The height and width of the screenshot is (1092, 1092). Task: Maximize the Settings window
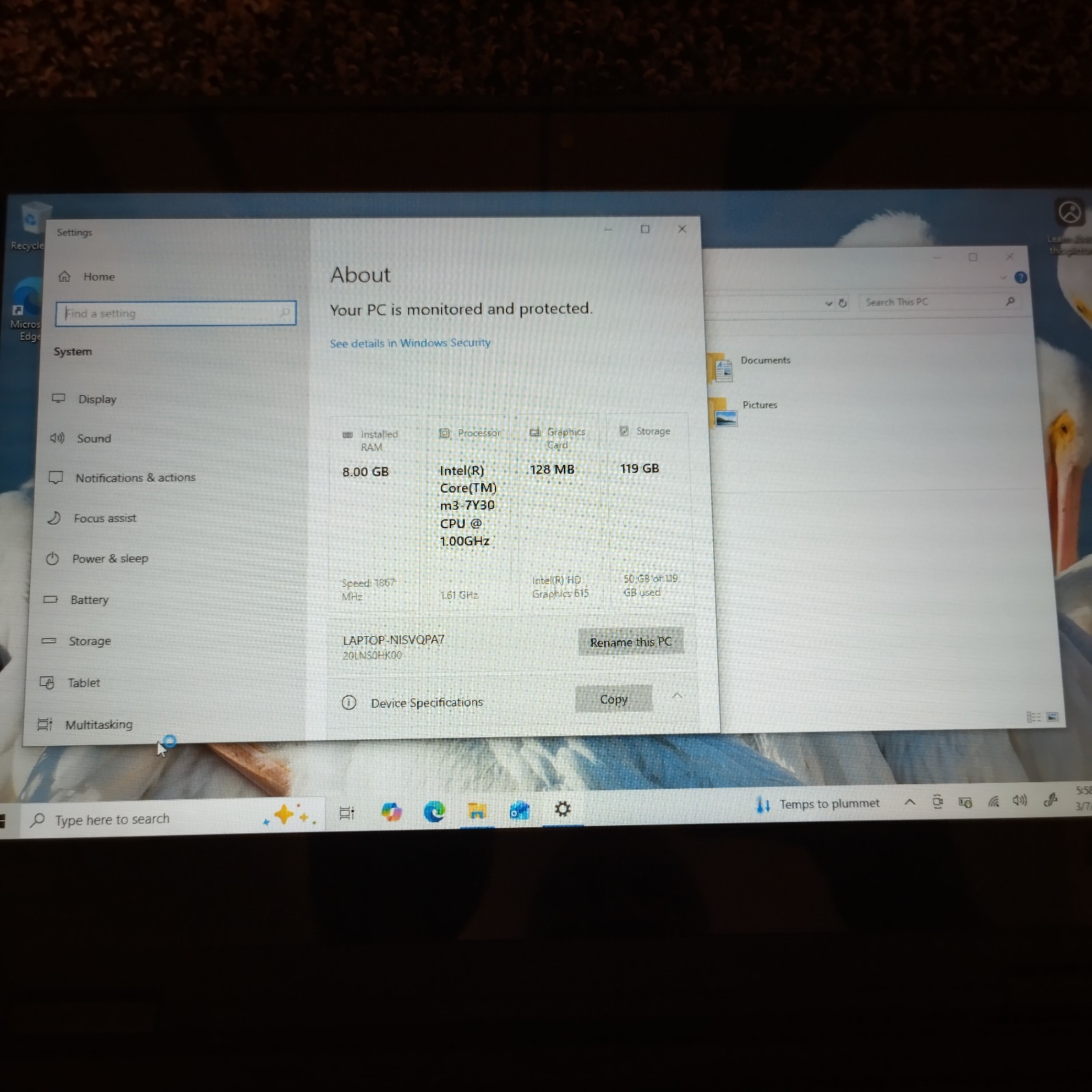(x=645, y=229)
